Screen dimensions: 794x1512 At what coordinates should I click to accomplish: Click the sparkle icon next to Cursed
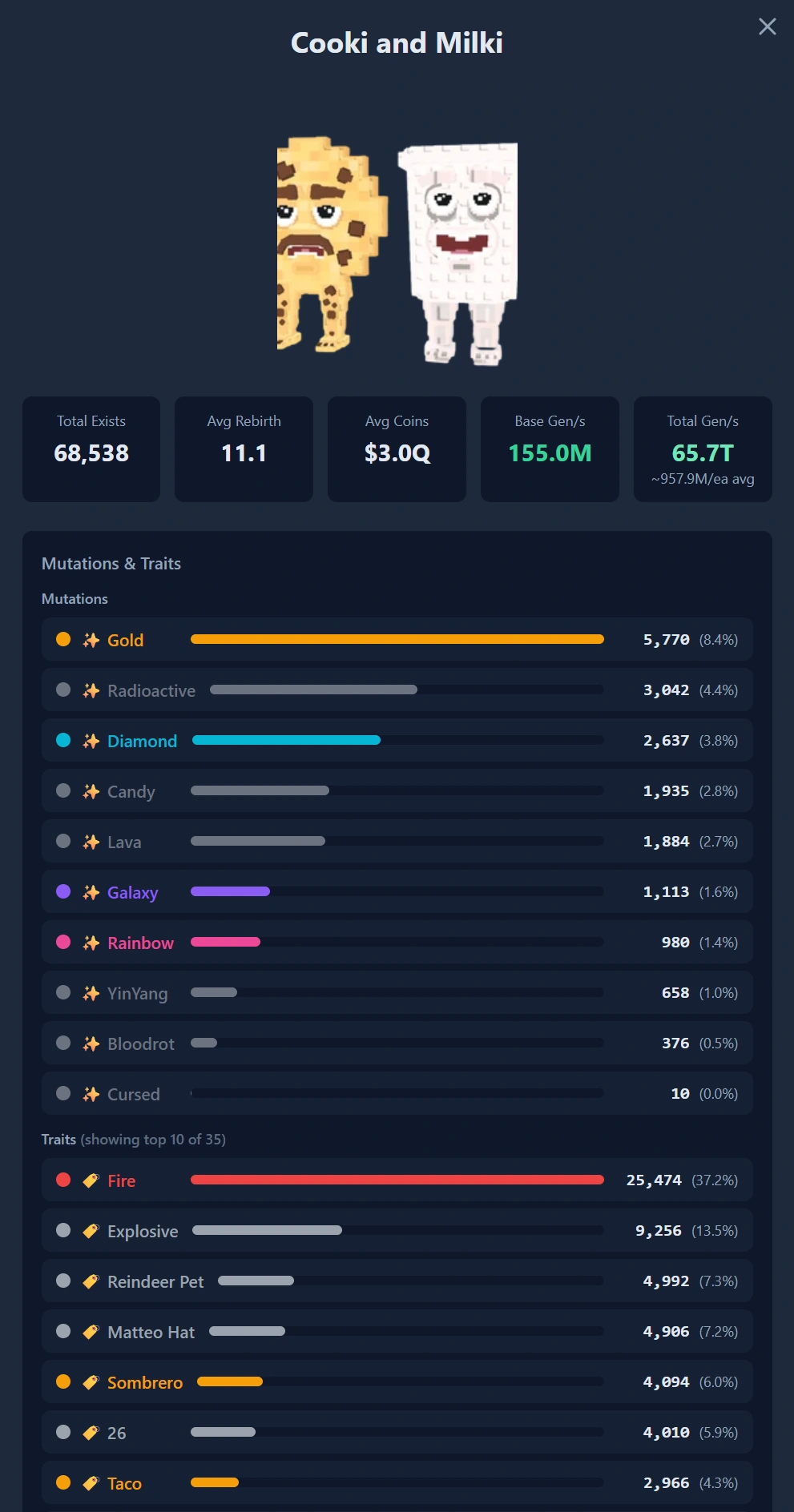[x=91, y=1094]
